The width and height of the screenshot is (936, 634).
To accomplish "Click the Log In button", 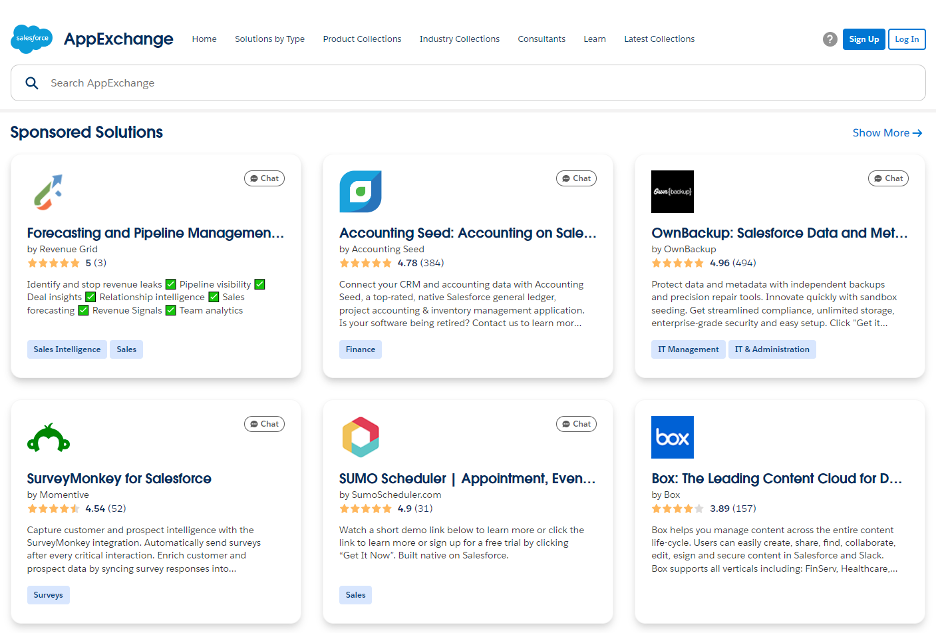I will point(907,39).
